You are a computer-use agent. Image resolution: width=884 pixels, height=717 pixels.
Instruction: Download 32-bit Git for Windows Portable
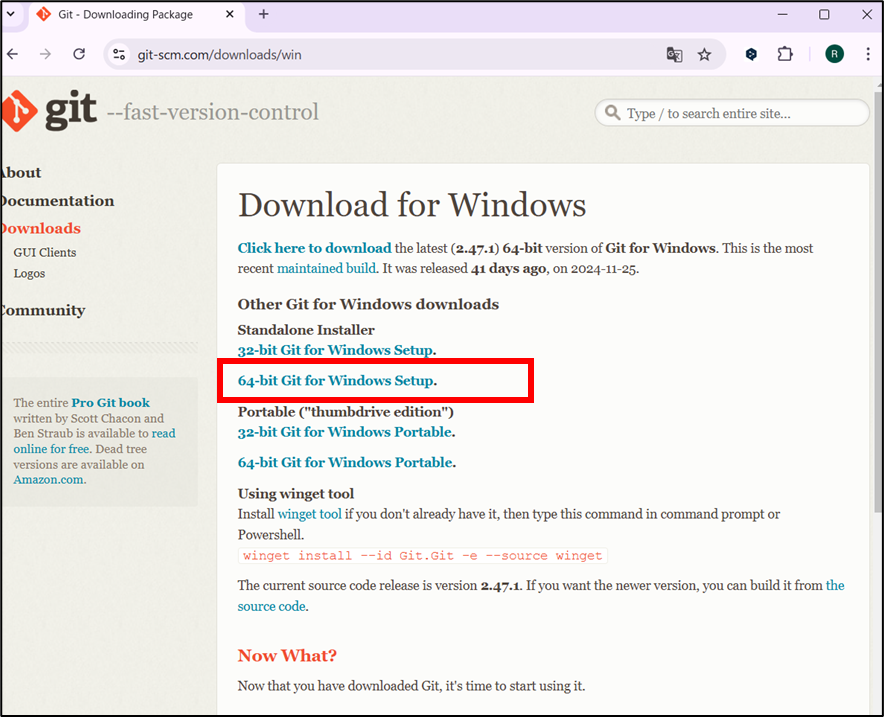345,432
